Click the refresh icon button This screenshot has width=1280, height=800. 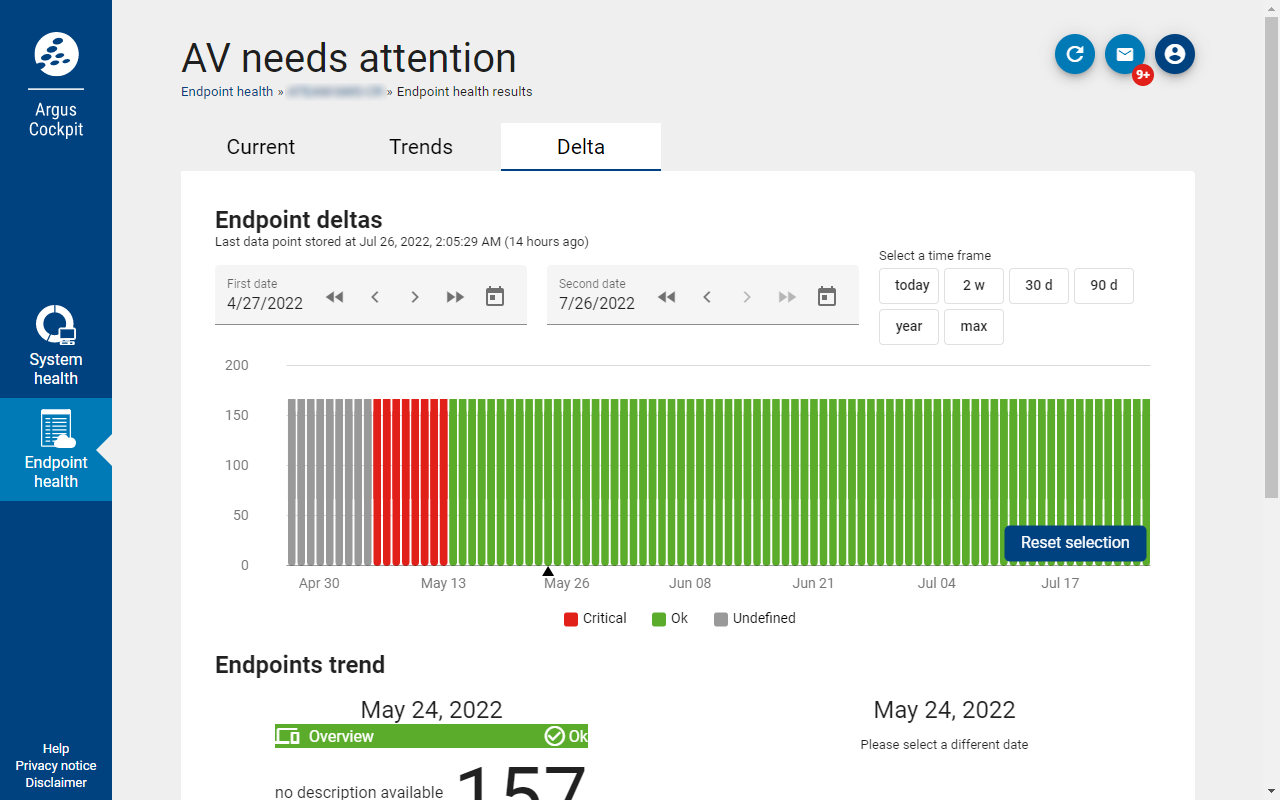1075,54
